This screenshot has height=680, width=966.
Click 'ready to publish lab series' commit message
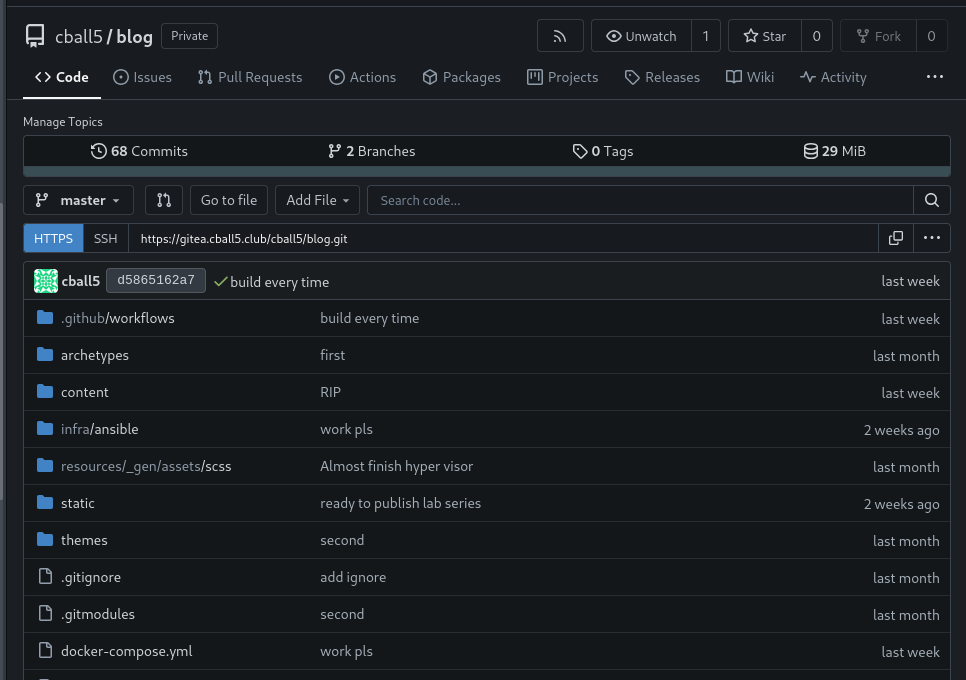point(400,503)
